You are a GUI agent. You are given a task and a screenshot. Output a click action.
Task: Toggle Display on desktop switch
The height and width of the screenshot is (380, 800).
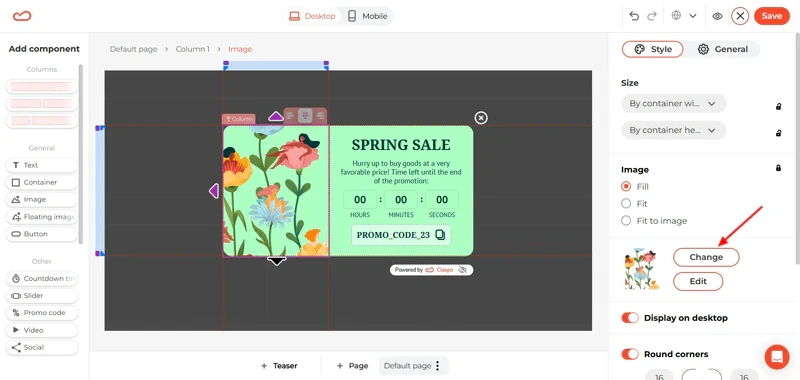click(630, 318)
